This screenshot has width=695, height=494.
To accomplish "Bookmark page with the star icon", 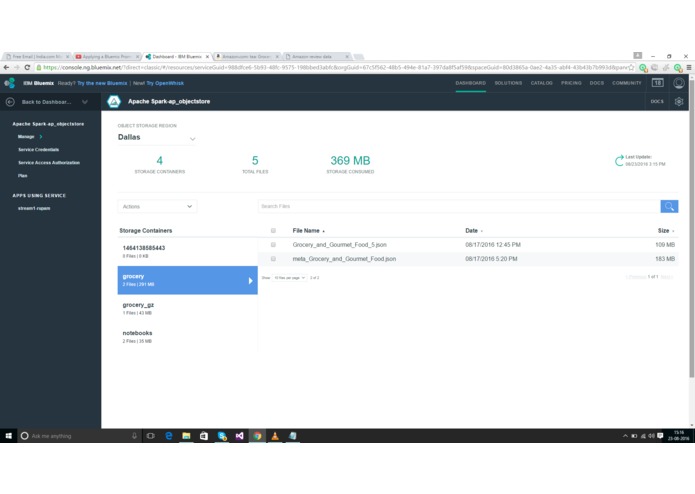I will point(631,67).
